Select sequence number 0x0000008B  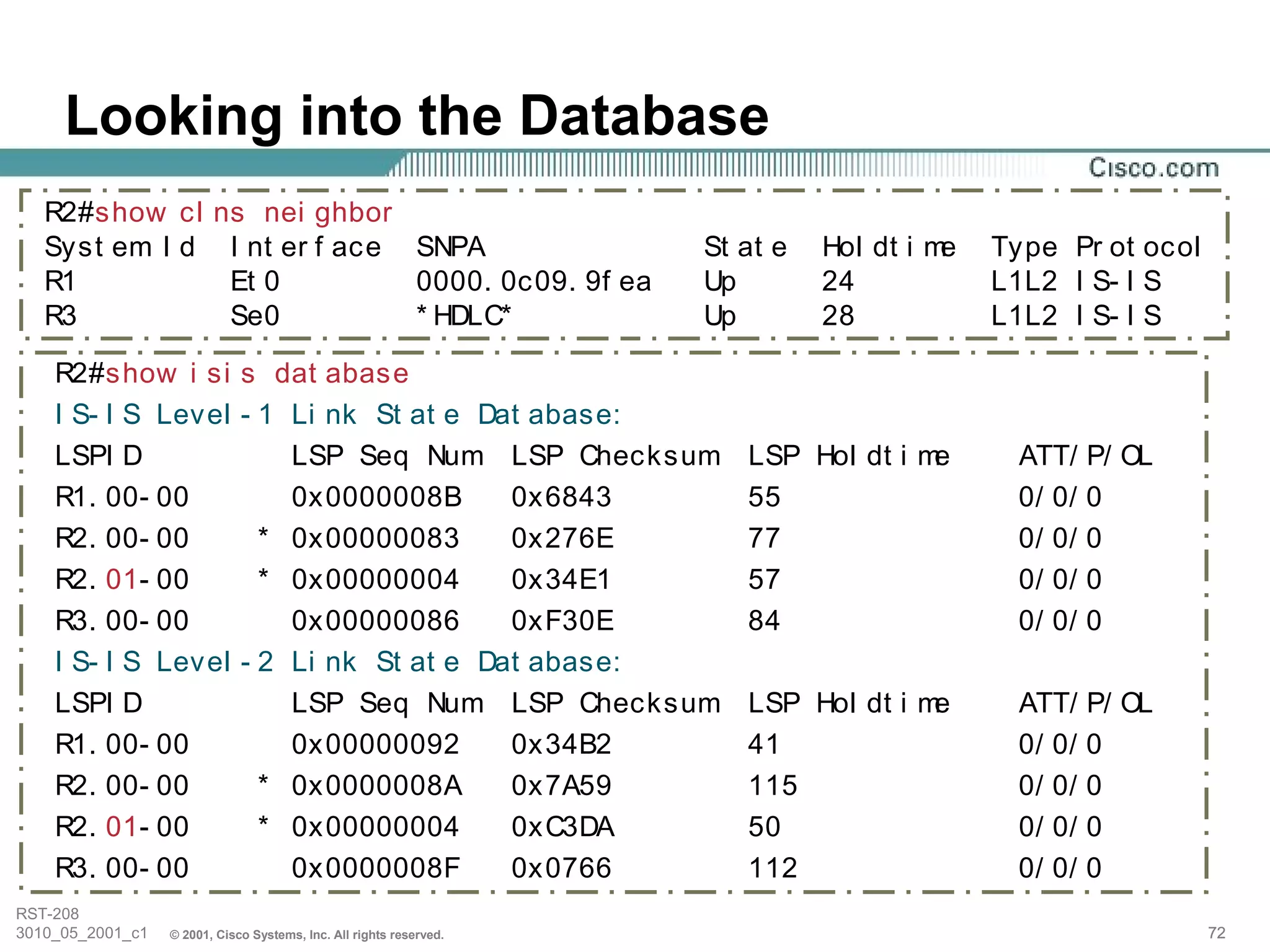tap(377, 497)
